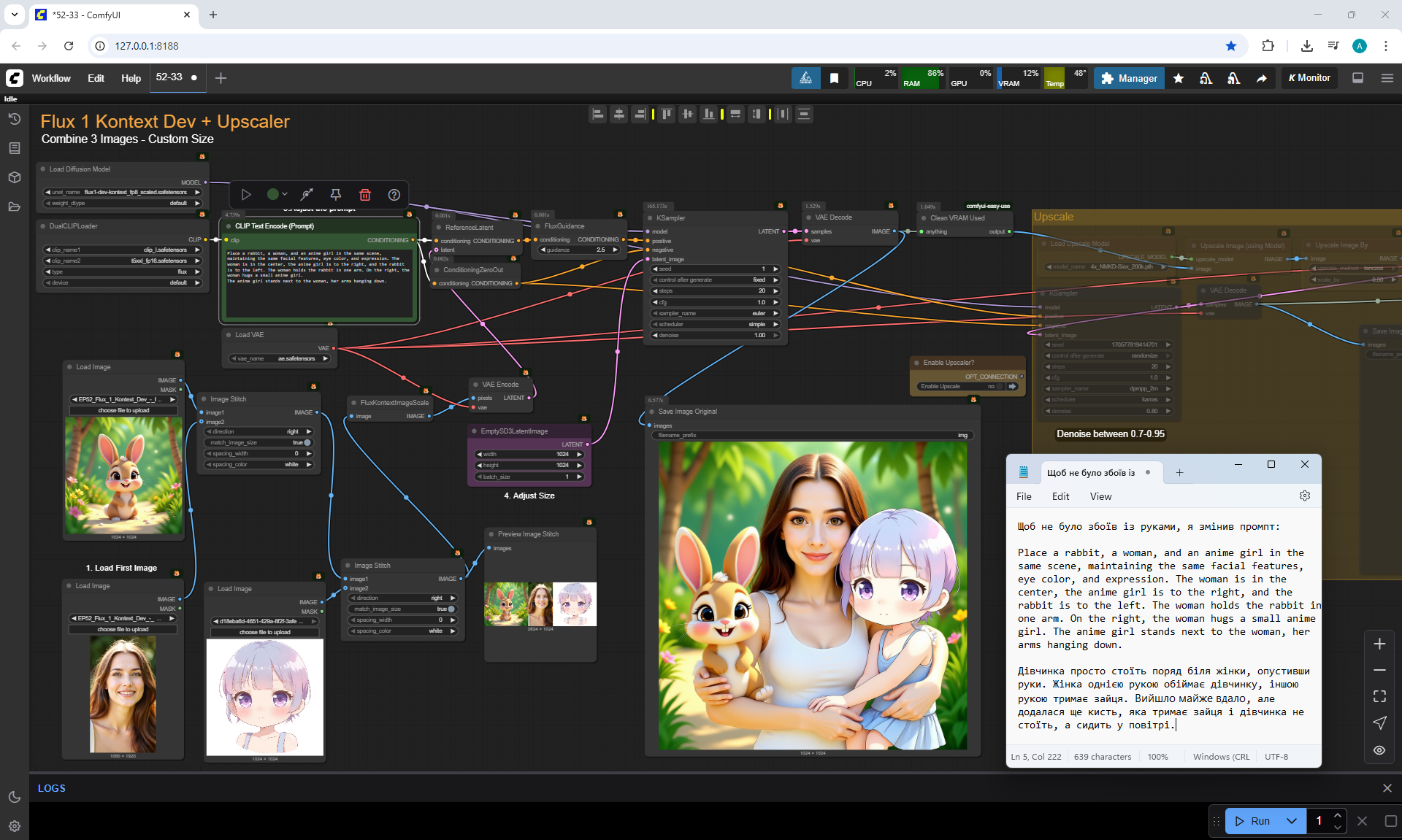1402x840 pixels.
Task: Open node color picker dropdown
Action: point(277,194)
